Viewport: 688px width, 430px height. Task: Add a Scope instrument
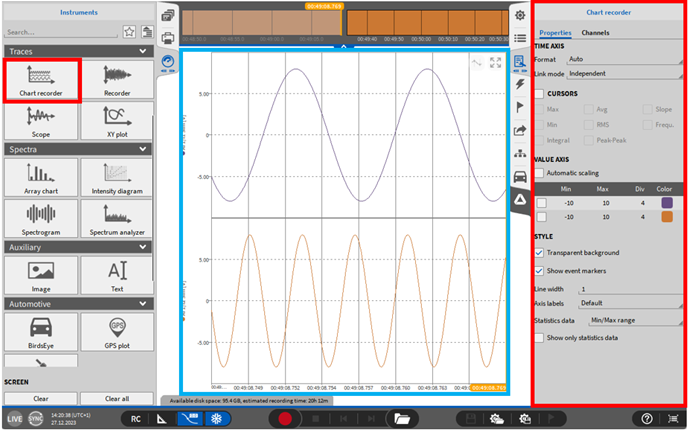pyautogui.click(x=40, y=120)
